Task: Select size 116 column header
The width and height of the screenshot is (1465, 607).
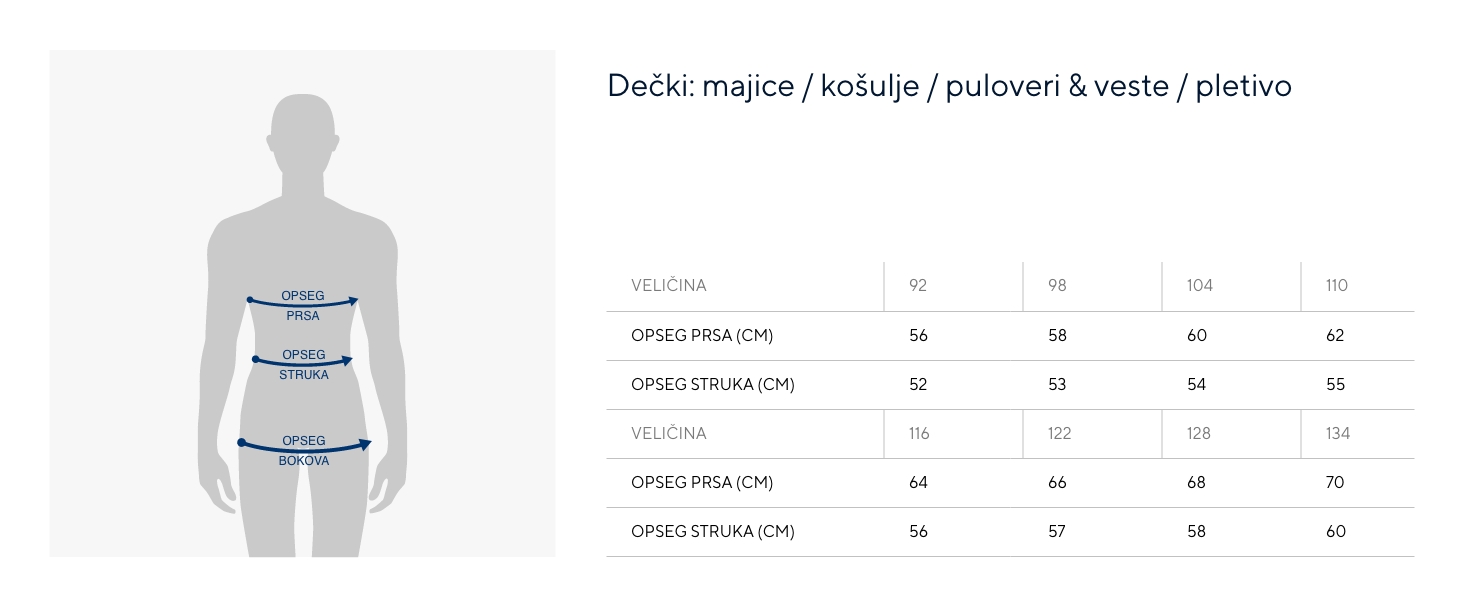Action: click(918, 434)
